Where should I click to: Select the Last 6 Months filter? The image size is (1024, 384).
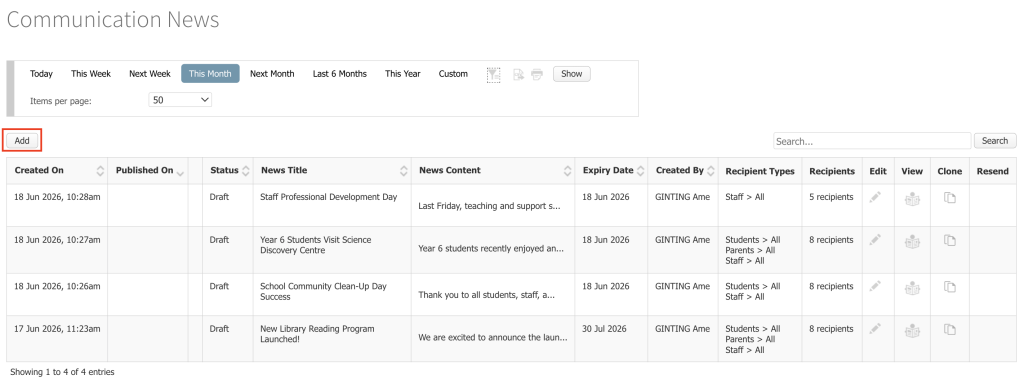coord(340,74)
